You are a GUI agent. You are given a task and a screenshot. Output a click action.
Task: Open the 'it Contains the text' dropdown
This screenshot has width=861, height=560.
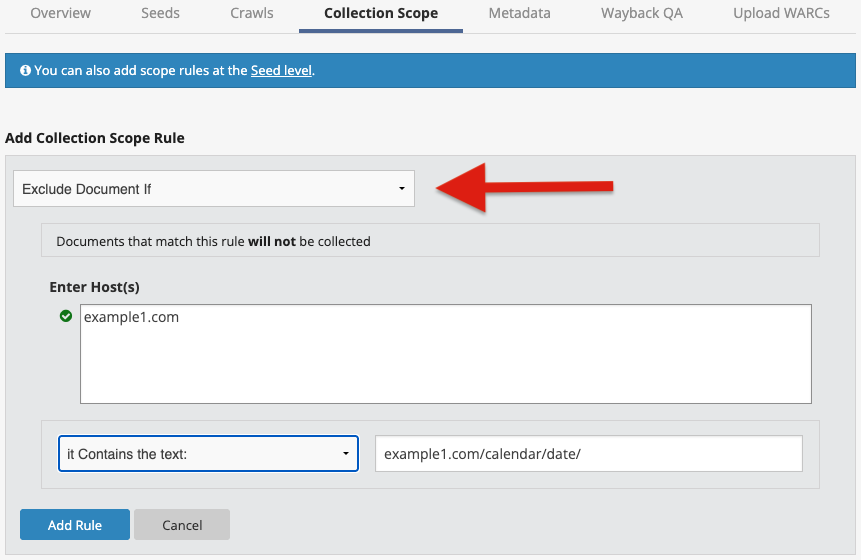208,453
